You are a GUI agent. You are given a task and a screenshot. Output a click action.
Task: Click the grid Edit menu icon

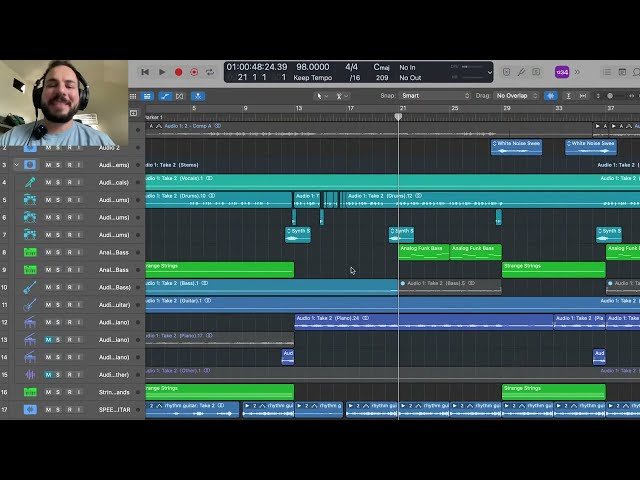(x=133, y=96)
